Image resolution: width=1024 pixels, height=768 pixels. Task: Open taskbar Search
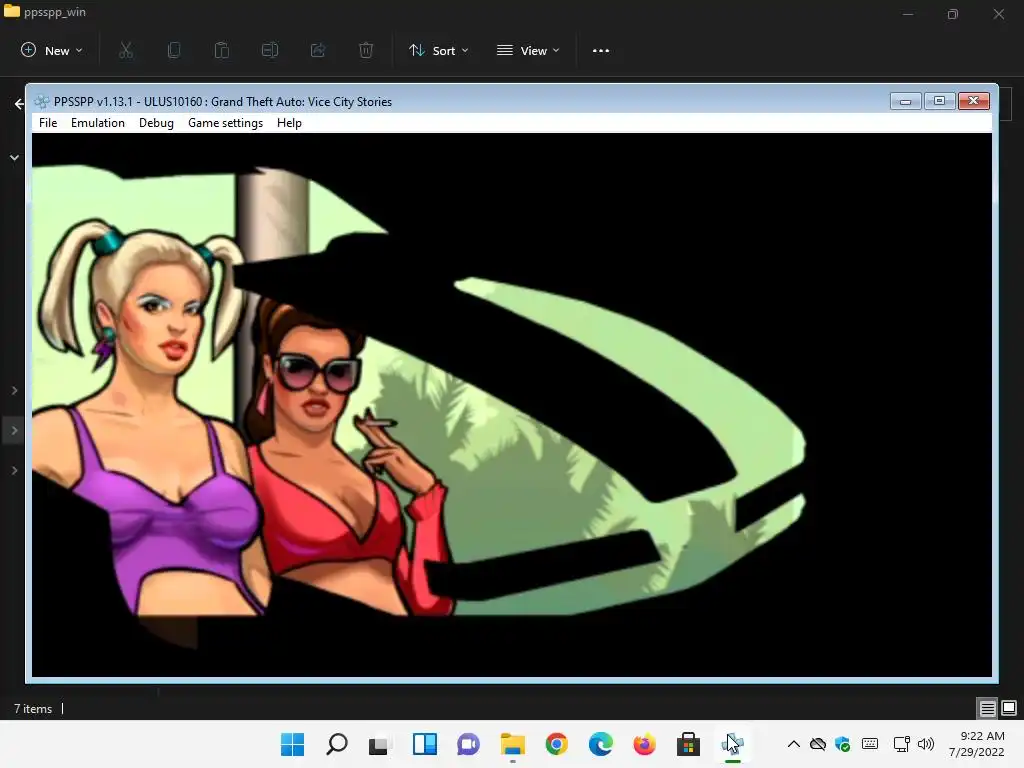point(336,744)
